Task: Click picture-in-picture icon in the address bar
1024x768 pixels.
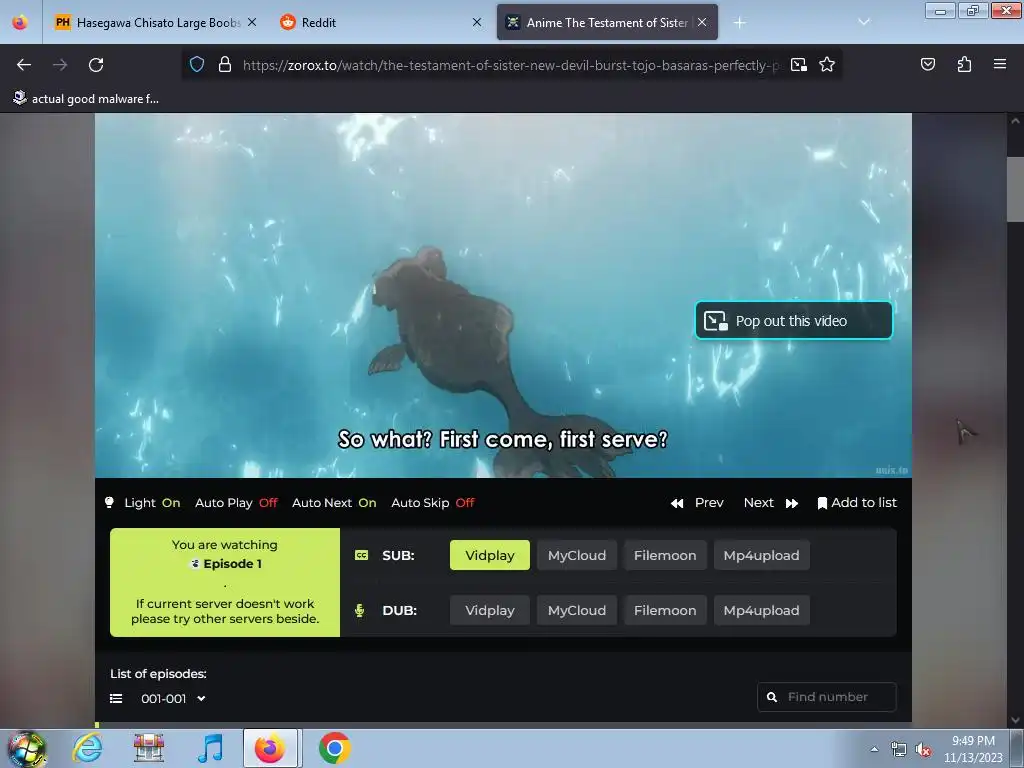Action: click(x=799, y=65)
